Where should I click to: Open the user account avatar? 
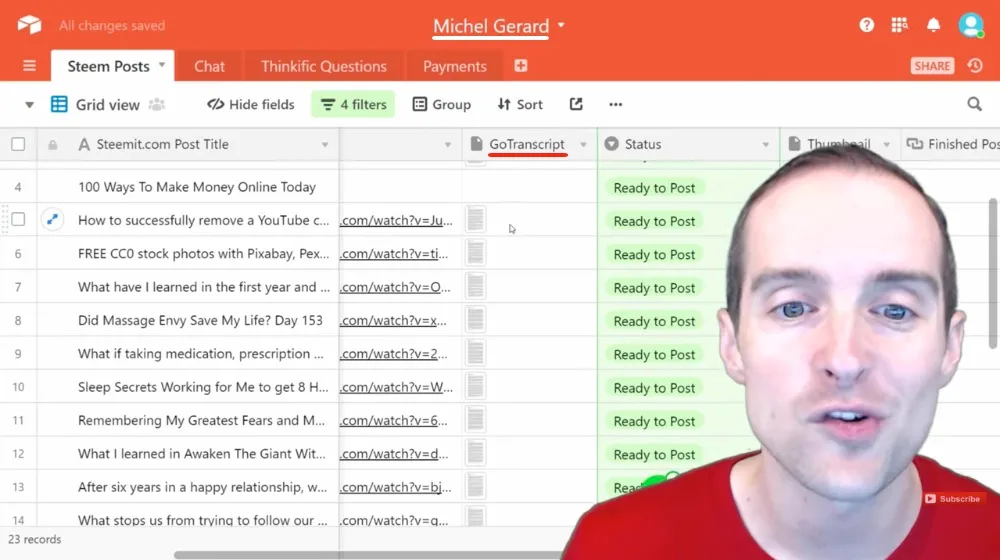971,26
